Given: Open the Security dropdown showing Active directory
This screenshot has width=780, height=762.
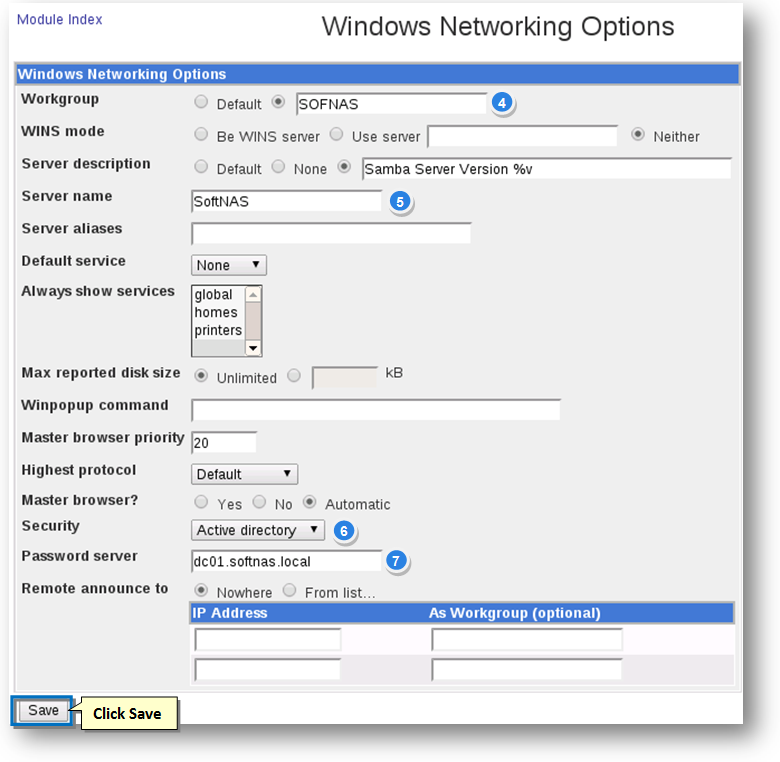Looking at the screenshot, I should pyautogui.click(x=258, y=530).
